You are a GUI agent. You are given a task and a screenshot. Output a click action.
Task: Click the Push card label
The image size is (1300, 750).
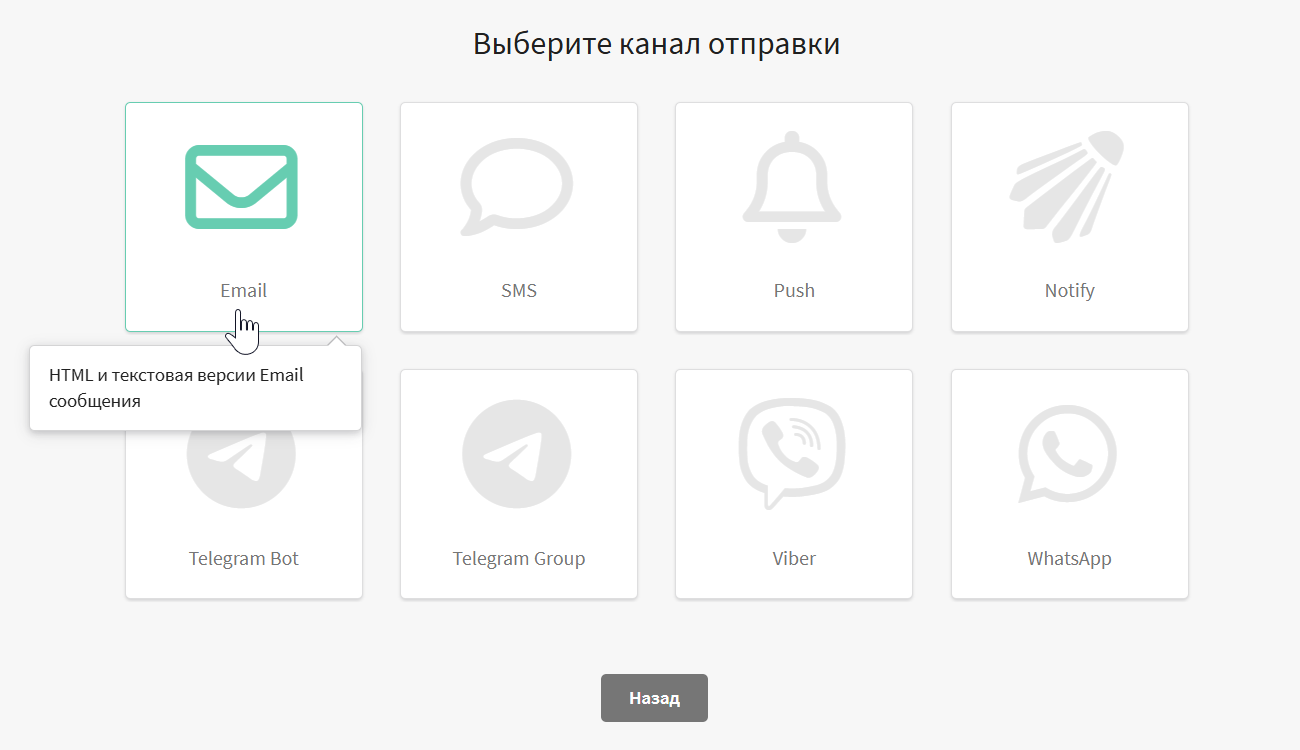[x=794, y=291]
